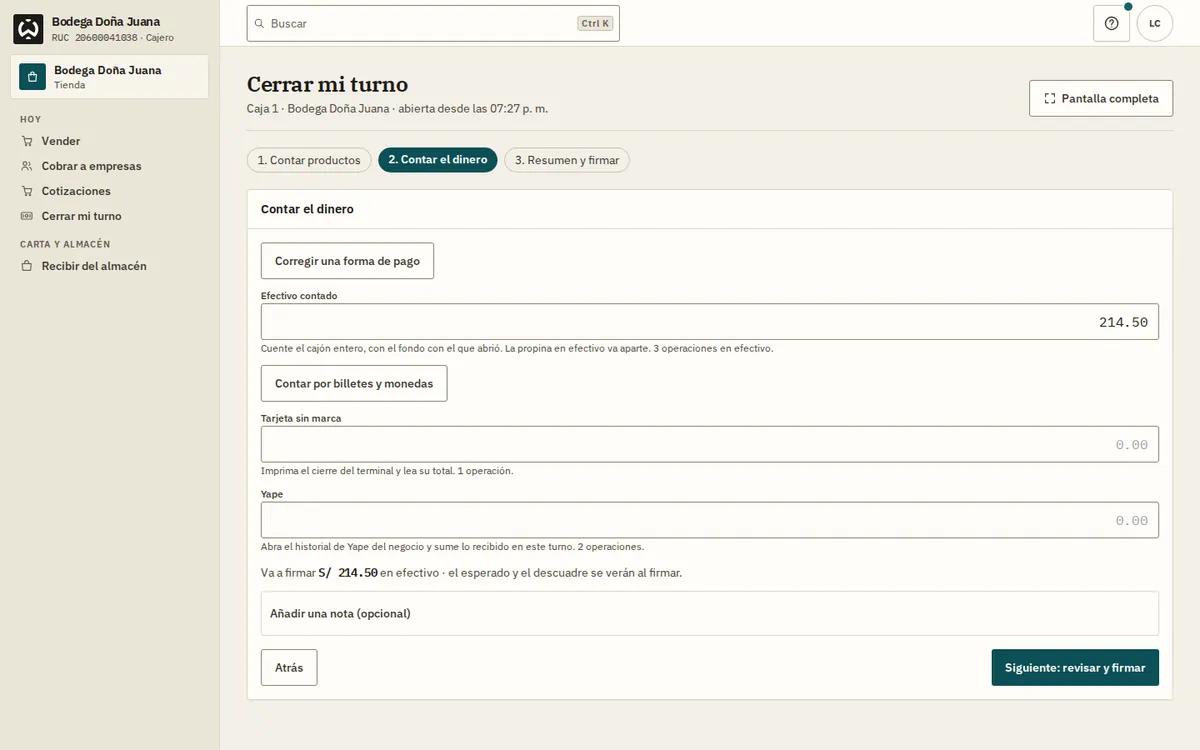
Task: Click Siguiente: revisar y firmar
Action: pos(1075,668)
